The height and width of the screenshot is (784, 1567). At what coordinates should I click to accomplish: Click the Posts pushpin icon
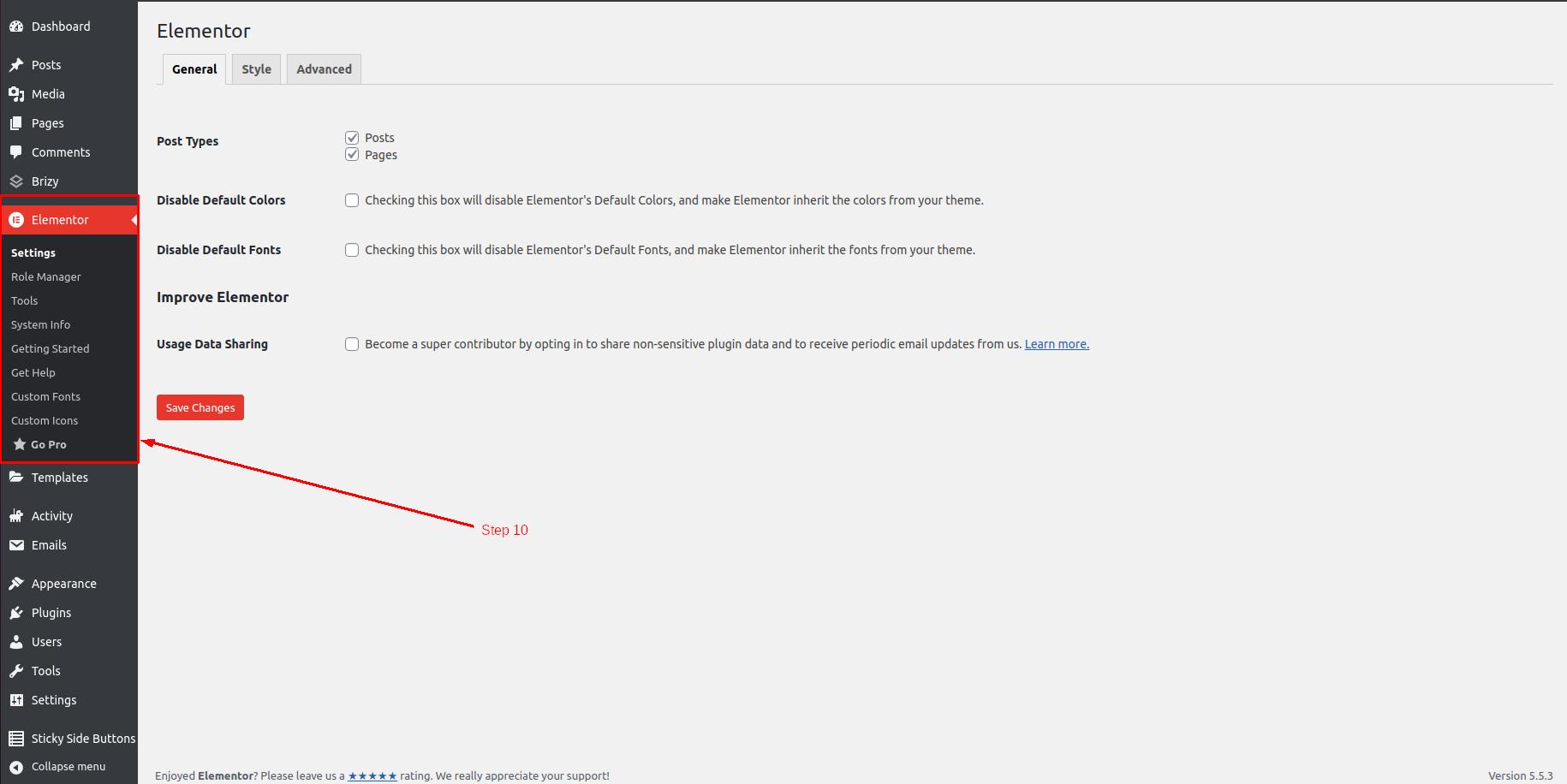(x=16, y=65)
